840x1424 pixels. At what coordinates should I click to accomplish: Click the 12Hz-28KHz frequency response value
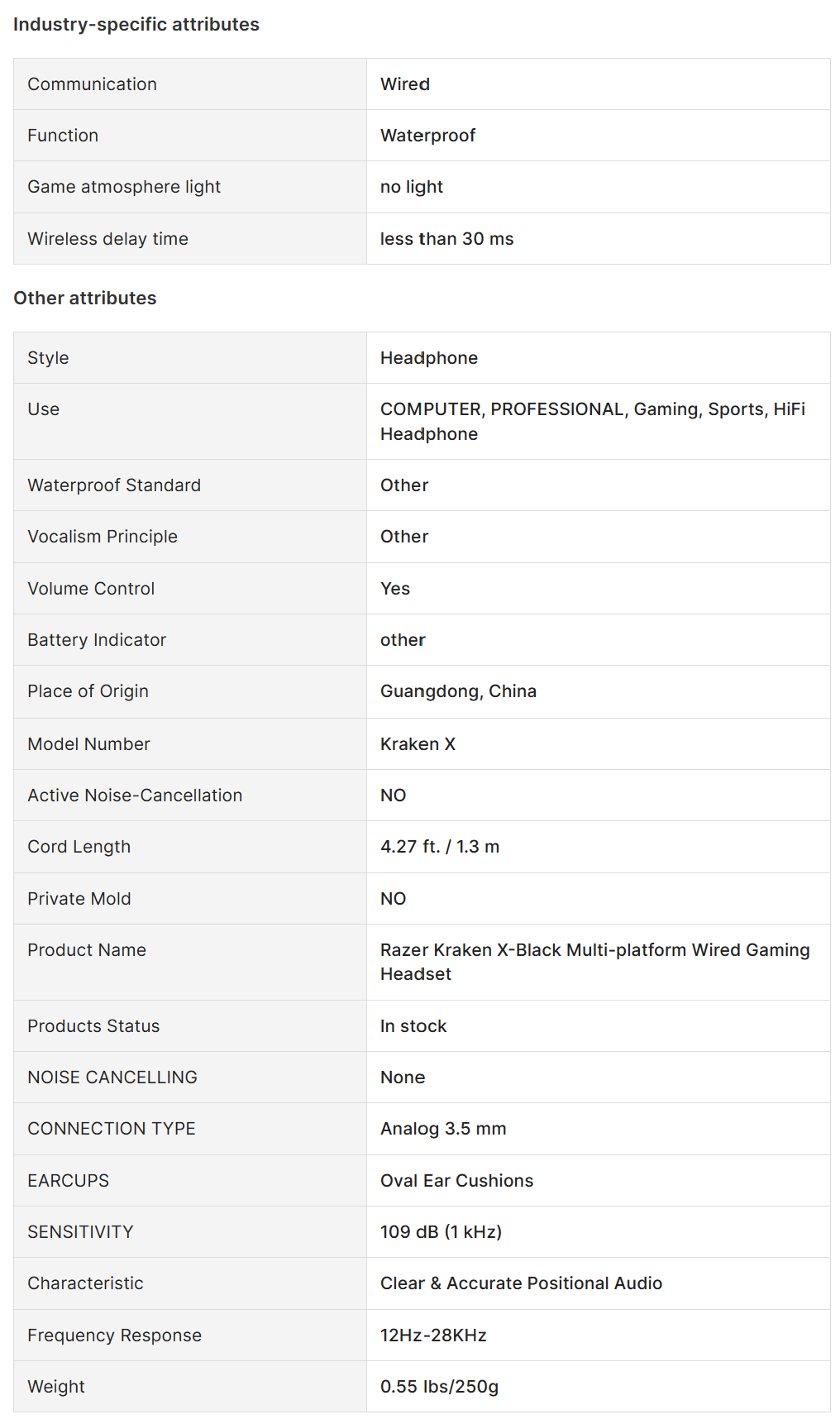433,1336
